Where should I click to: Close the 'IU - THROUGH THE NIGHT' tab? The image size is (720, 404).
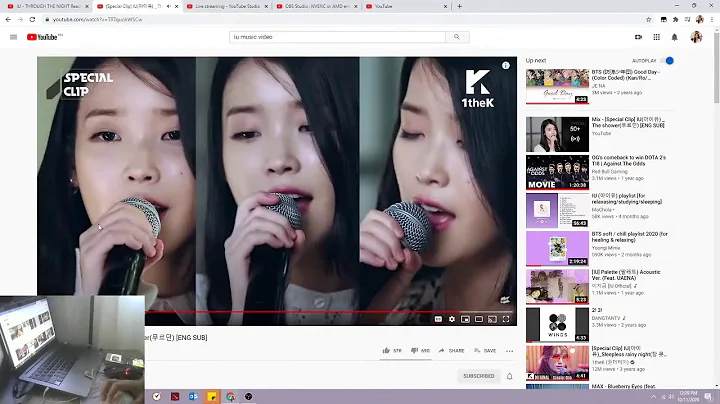[87, 6]
